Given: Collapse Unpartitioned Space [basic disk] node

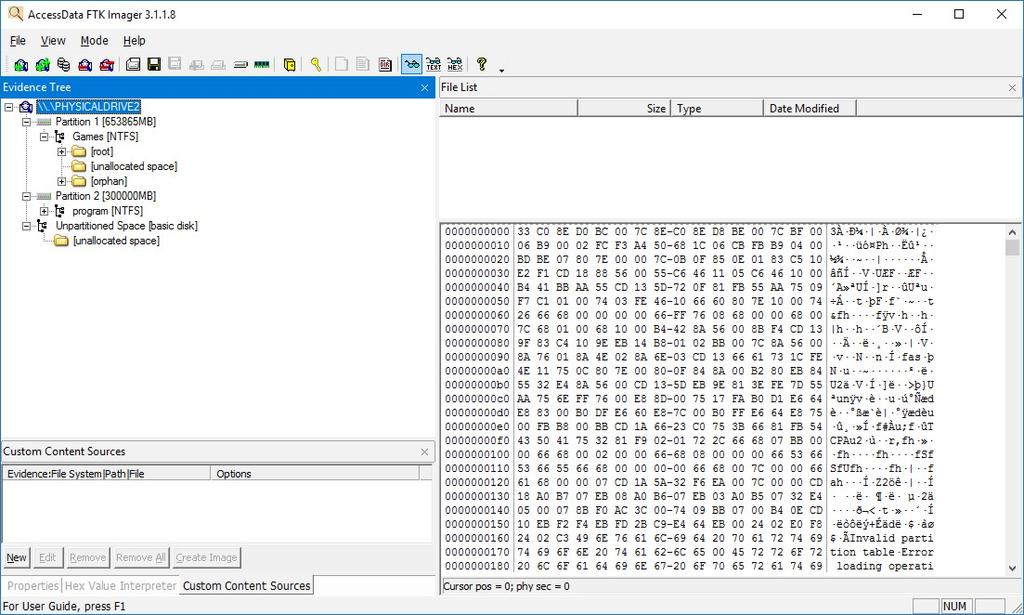Looking at the screenshot, I should [x=26, y=226].
